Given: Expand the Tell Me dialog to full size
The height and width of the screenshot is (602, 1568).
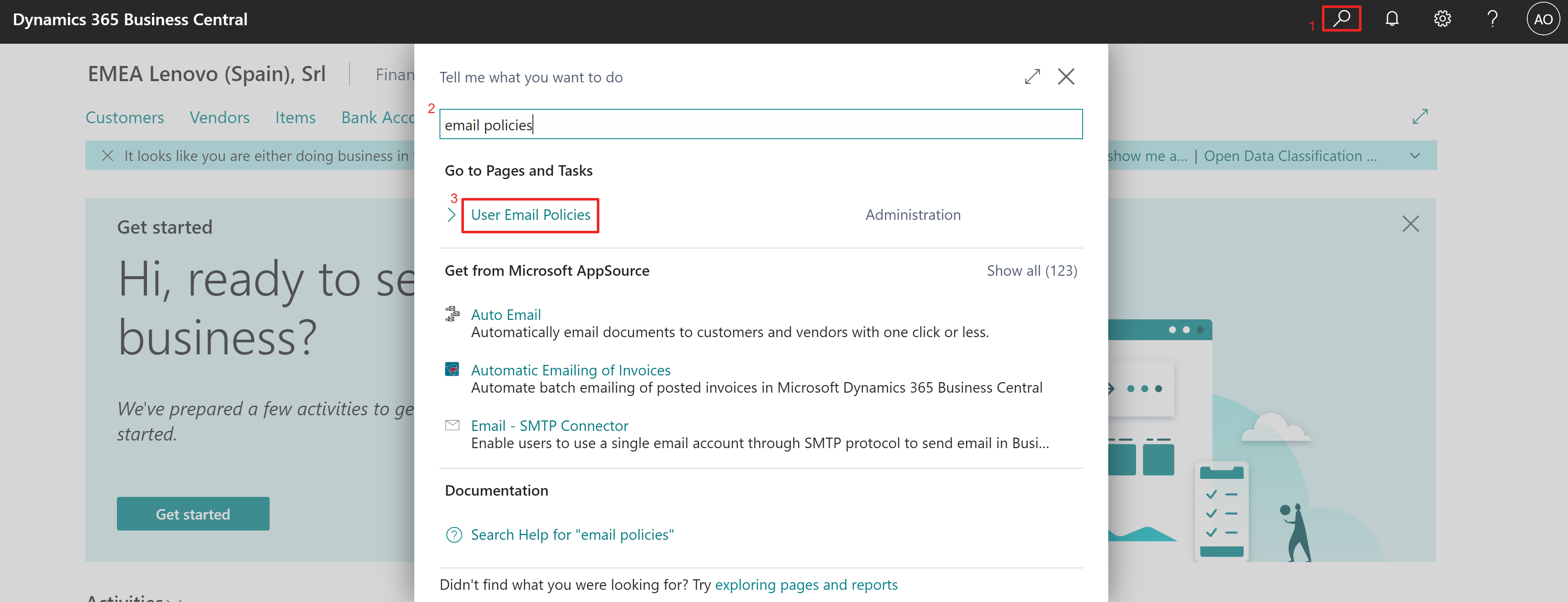Looking at the screenshot, I should click(x=1032, y=77).
